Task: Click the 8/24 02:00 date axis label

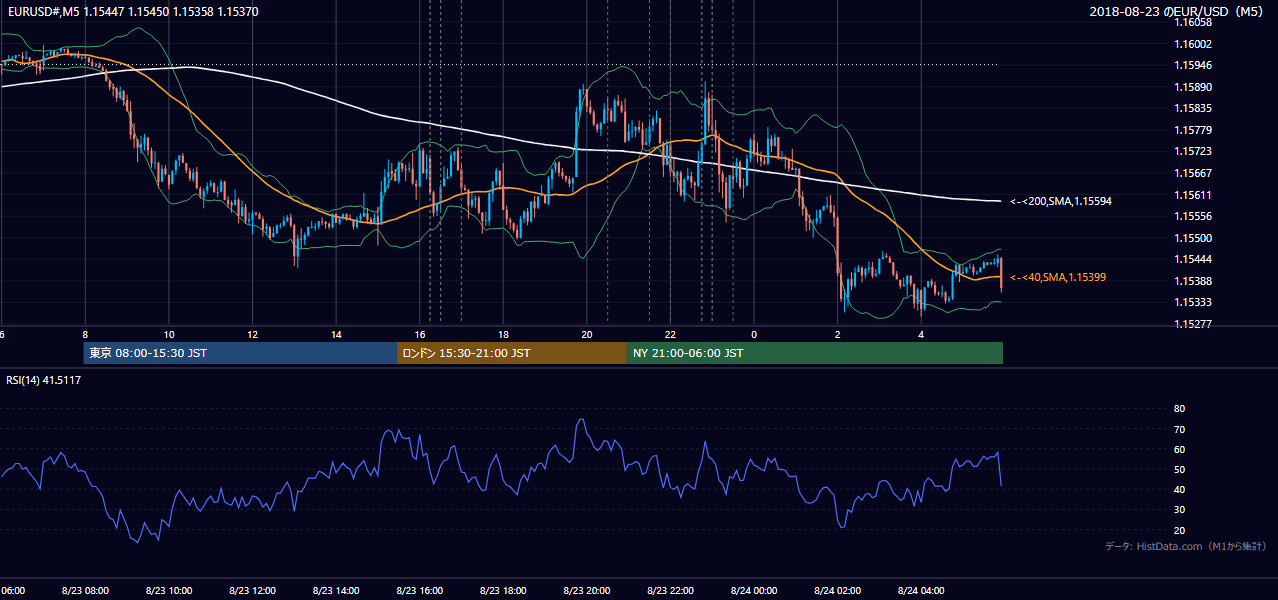Action: click(x=837, y=590)
